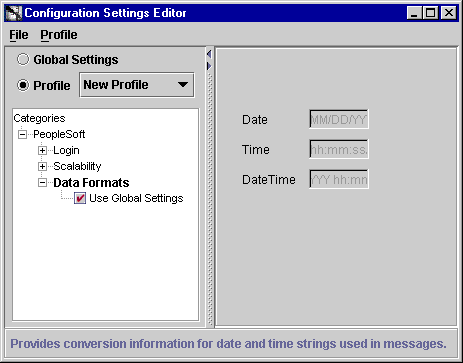Maximize the Configuration Settings Editor window
The image size is (463, 363).
point(430,13)
